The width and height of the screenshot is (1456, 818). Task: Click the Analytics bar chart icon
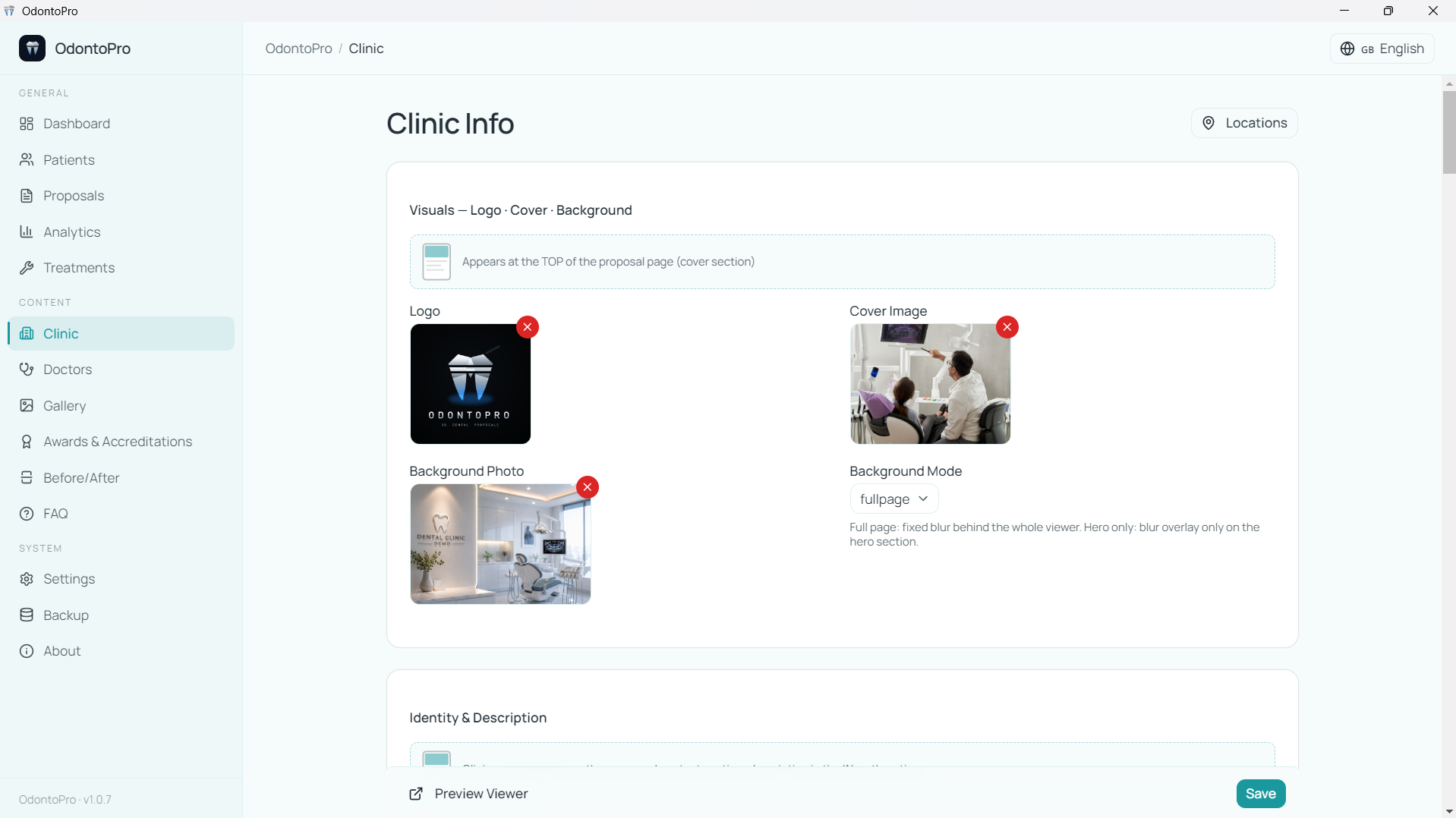click(x=27, y=232)
